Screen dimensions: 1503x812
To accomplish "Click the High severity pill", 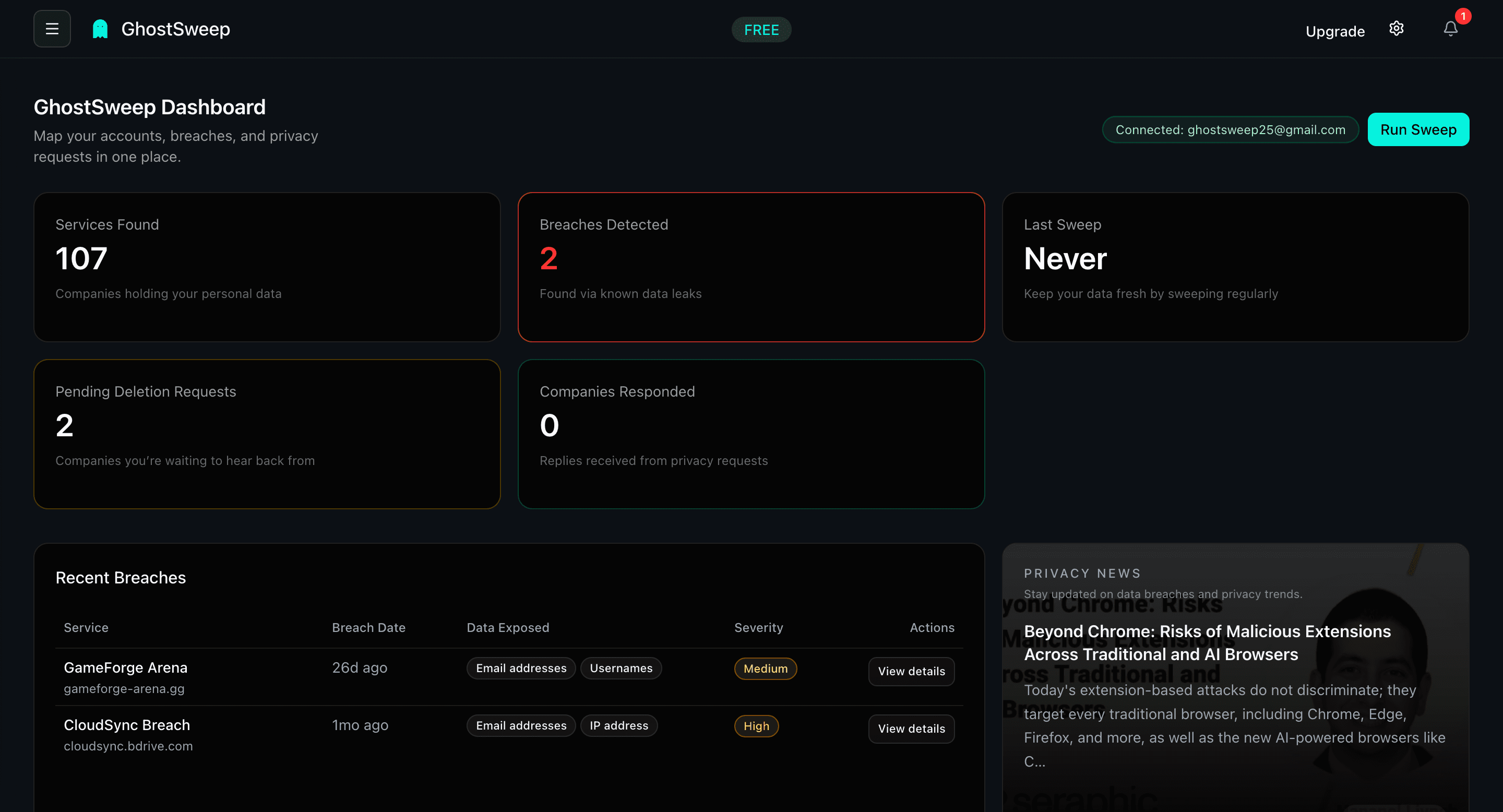I will point(756,726).
